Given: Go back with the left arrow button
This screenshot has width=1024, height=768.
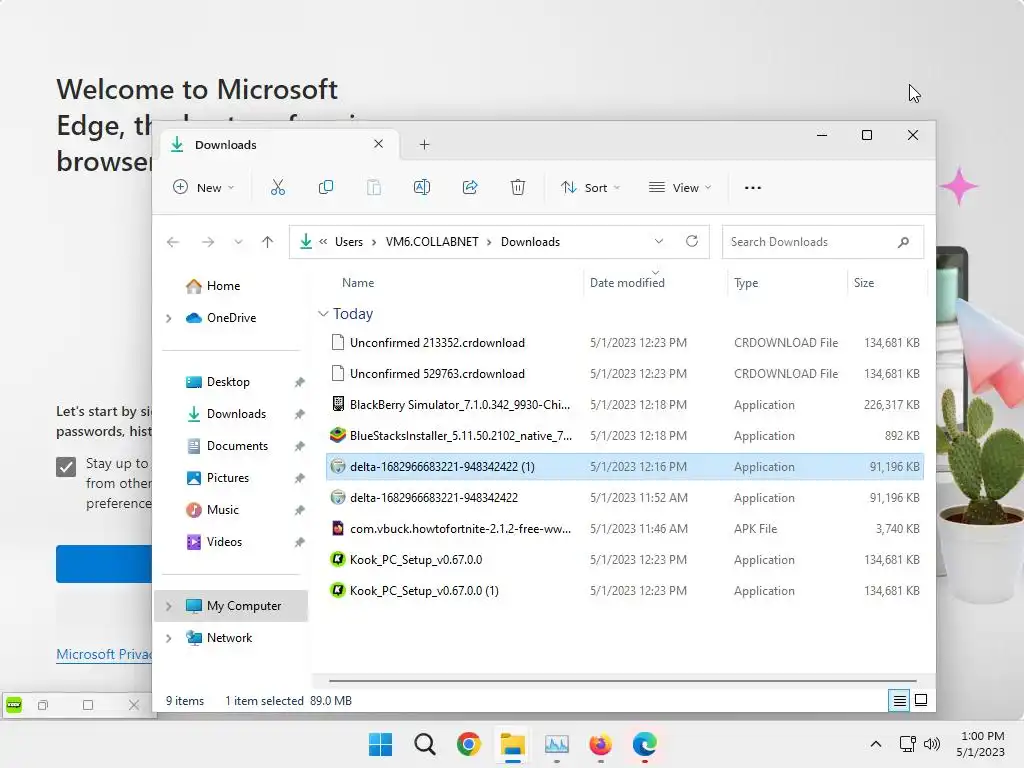Looking at the screenshot, I should (x=172, y=242).
